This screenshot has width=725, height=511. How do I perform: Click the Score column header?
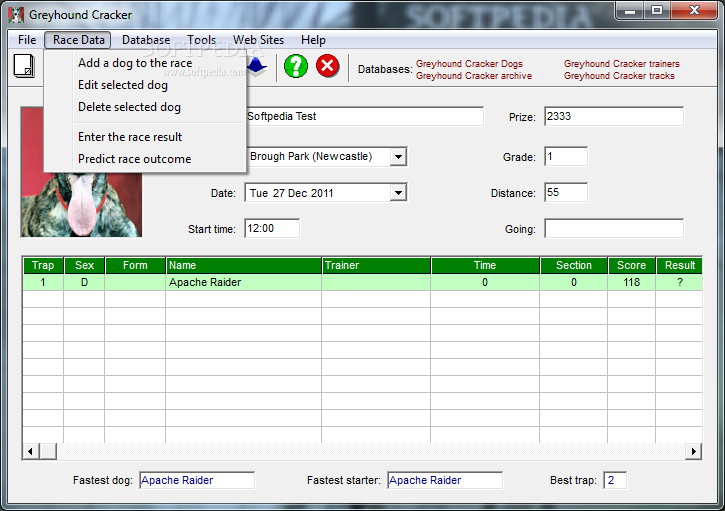click(x=632, y=265)
